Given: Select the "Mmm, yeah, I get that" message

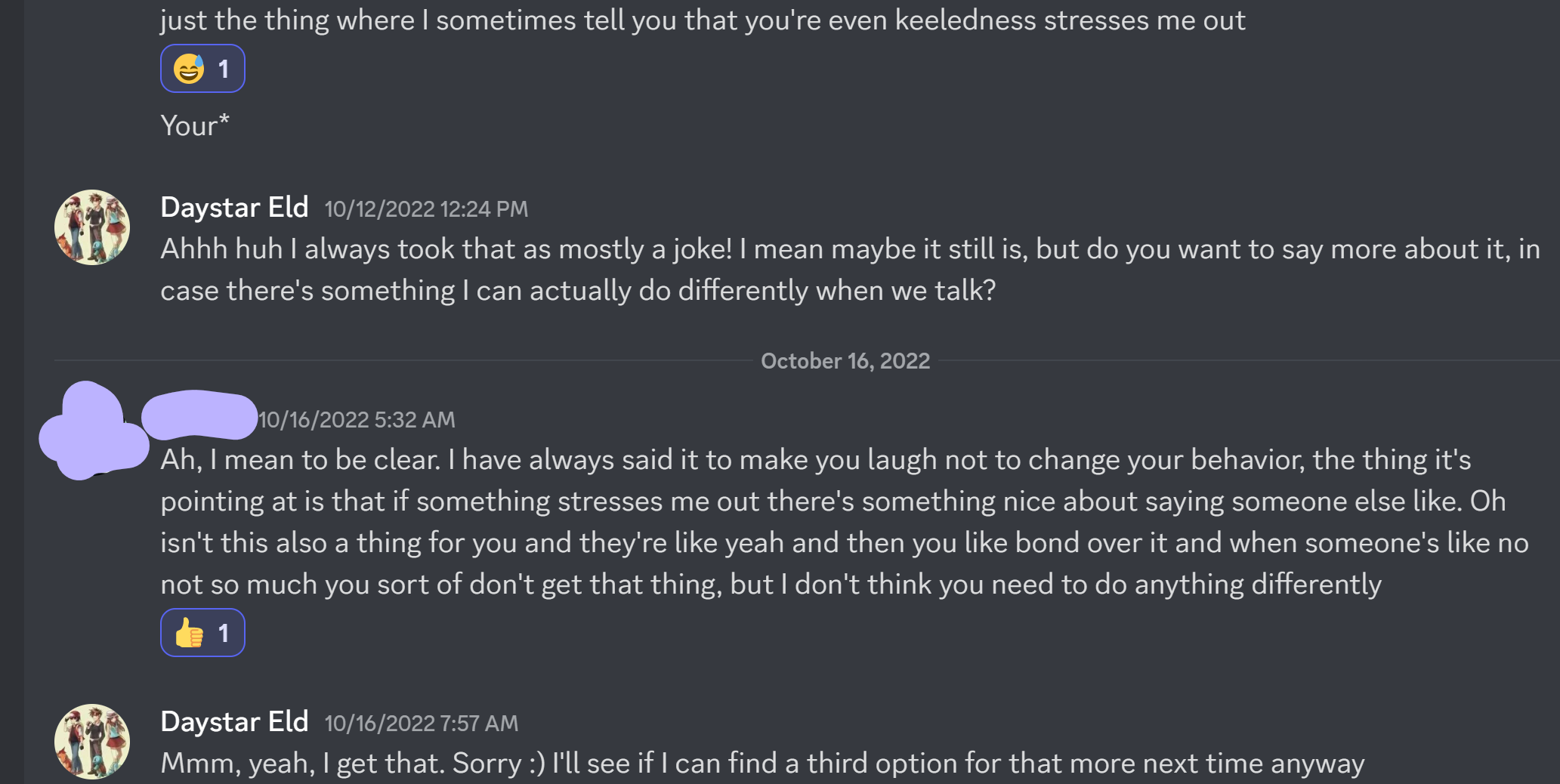Looking at the screenshot, I should click(x=761, y=764).
